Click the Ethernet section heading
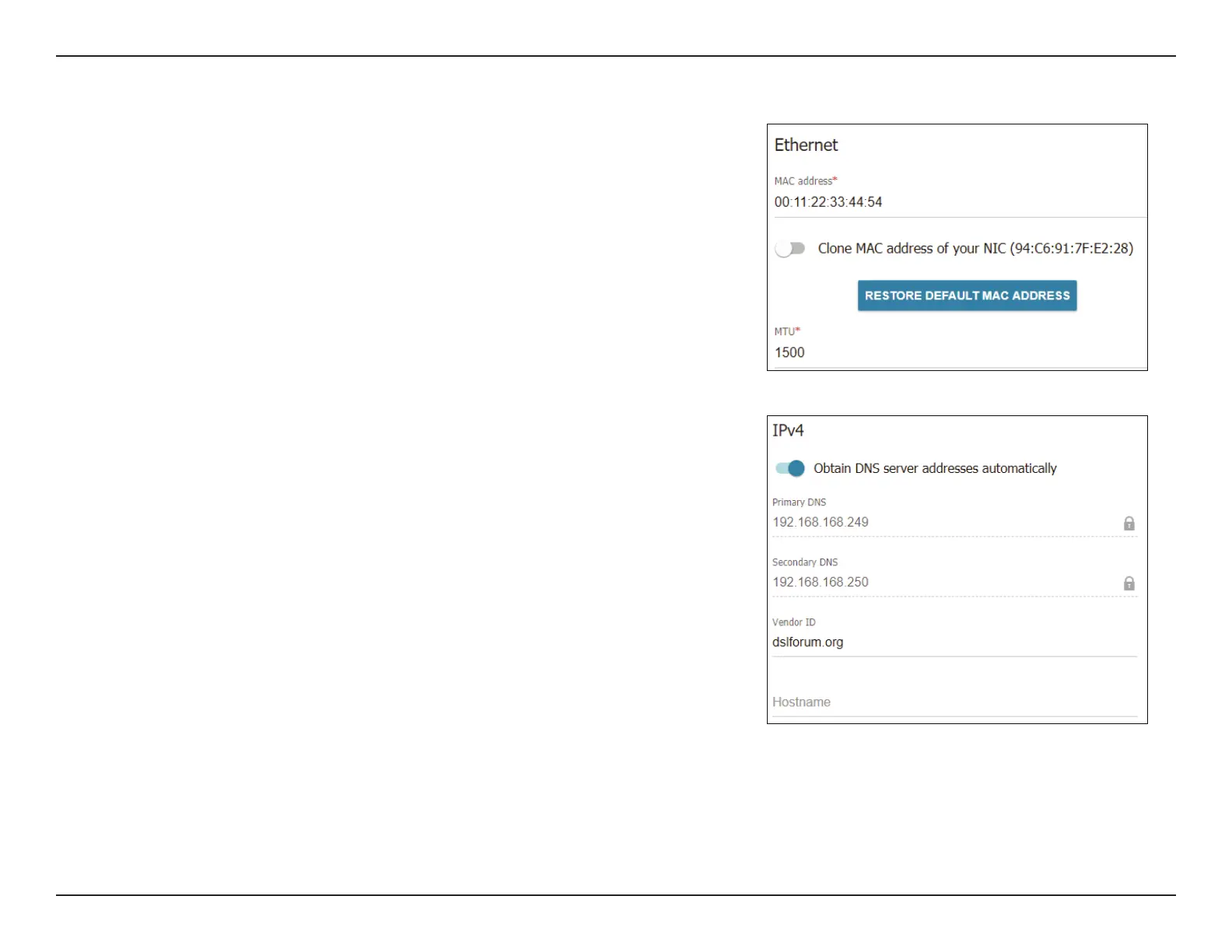 (806, 145)
